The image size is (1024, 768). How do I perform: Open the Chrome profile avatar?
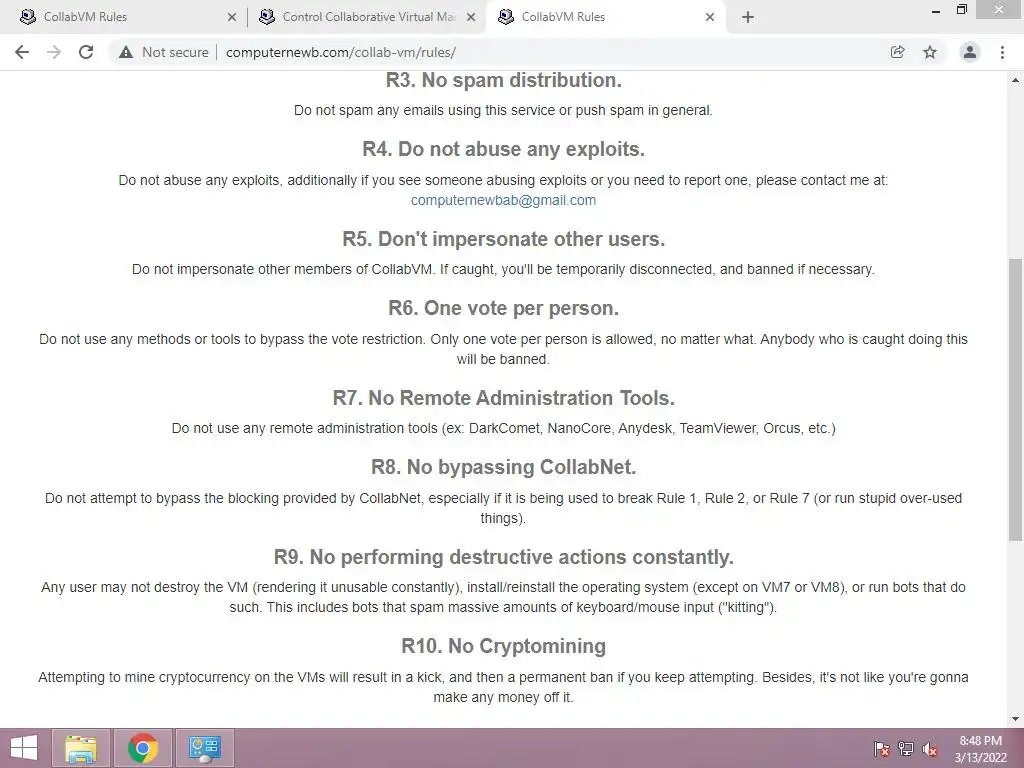coord(970,52)
